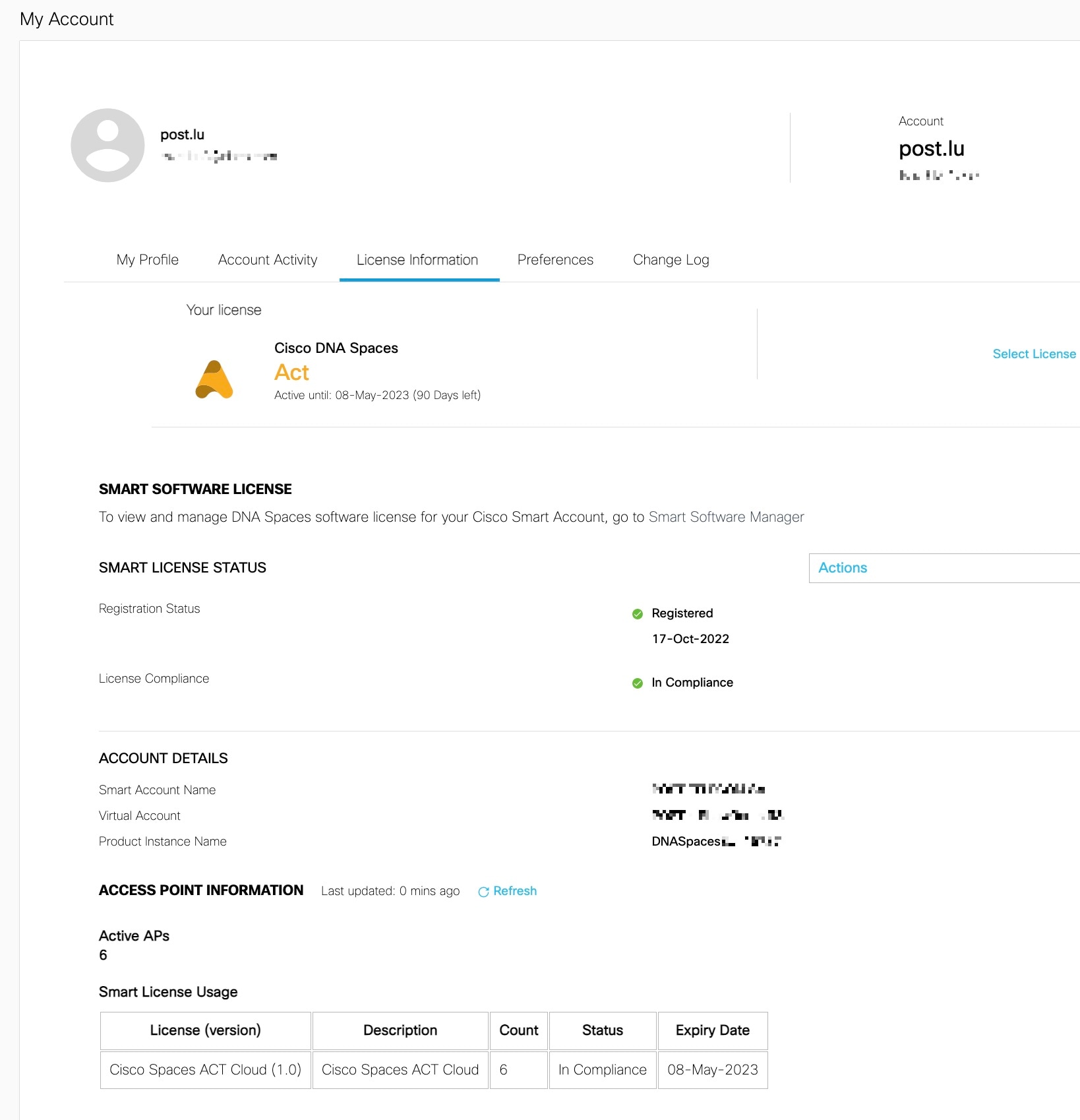Click the Your license label
Viewport: 1080px width, 1120px height.
(x=224, y=310)
